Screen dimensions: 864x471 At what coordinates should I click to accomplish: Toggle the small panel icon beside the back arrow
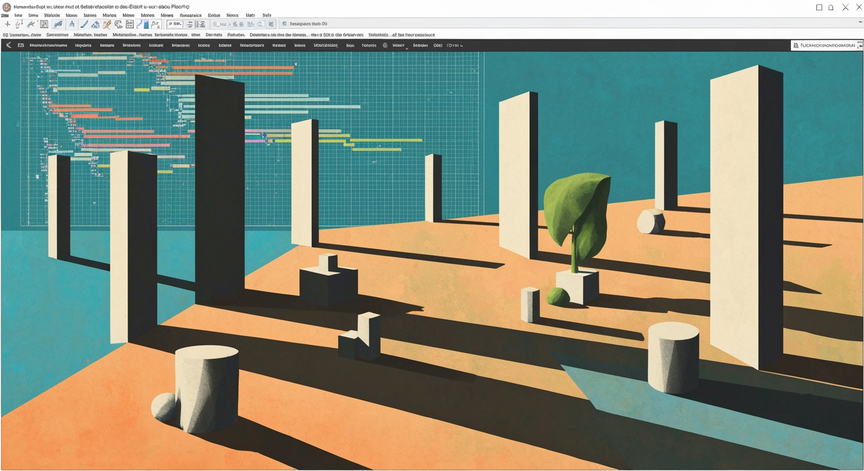pyautogui.click(x=21, y=45)
